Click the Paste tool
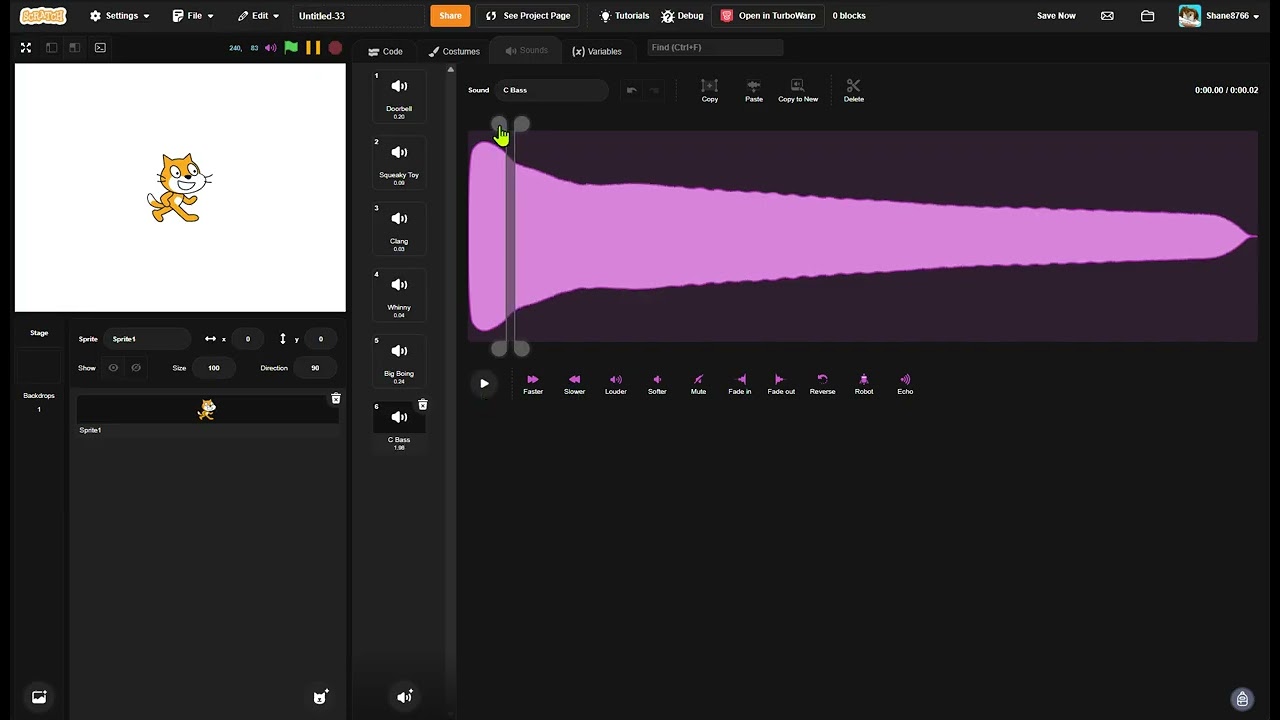1280x720 pixels. pyautogui.click(x=754, y=90)
